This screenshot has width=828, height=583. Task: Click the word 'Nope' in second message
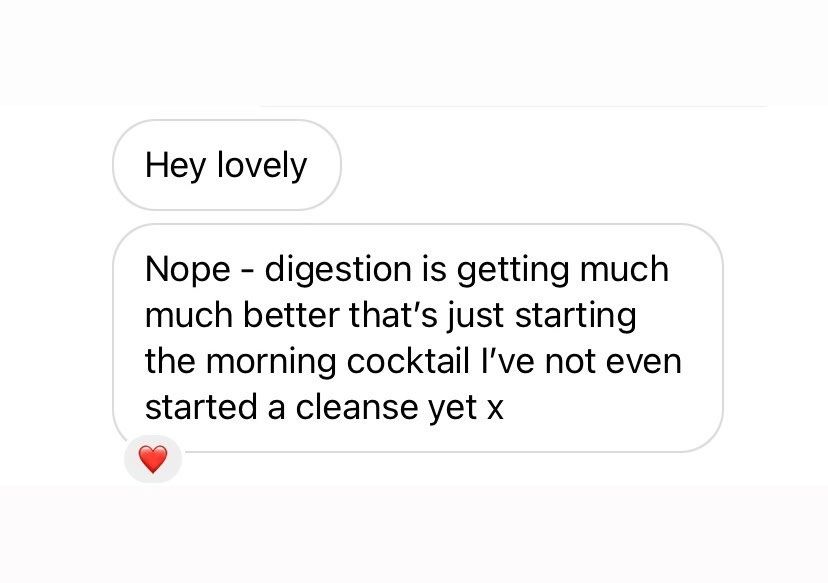coord(188,271)
